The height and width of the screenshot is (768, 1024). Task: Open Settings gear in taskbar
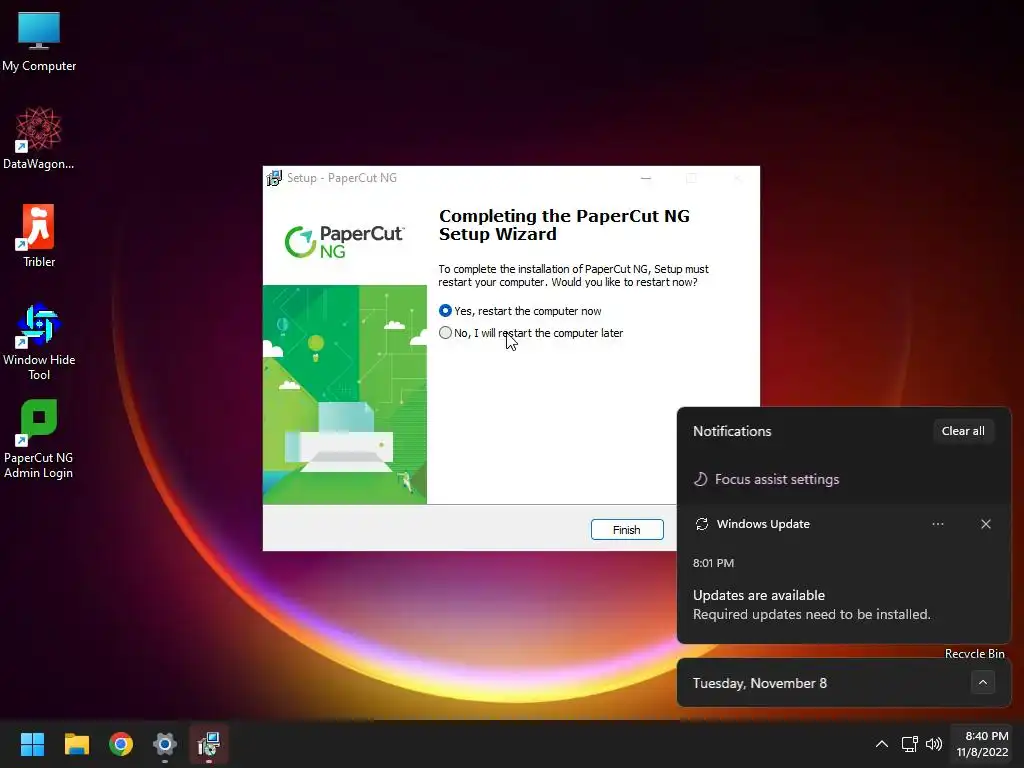[x=165, y=744]
